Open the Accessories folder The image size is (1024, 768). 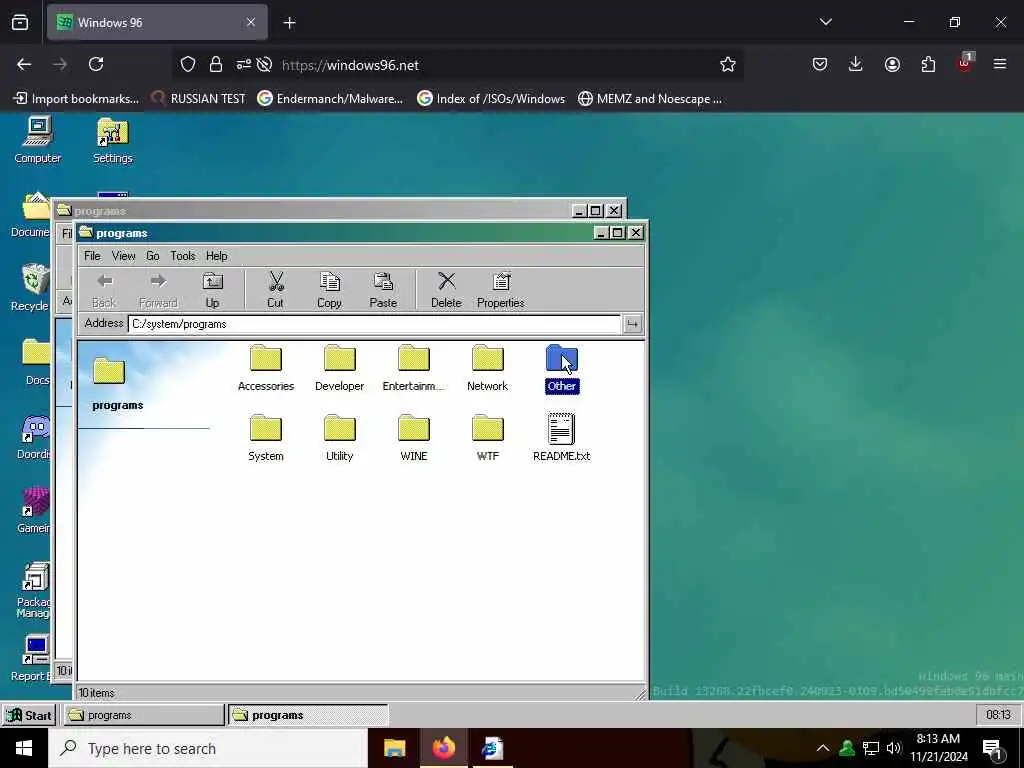266,368
